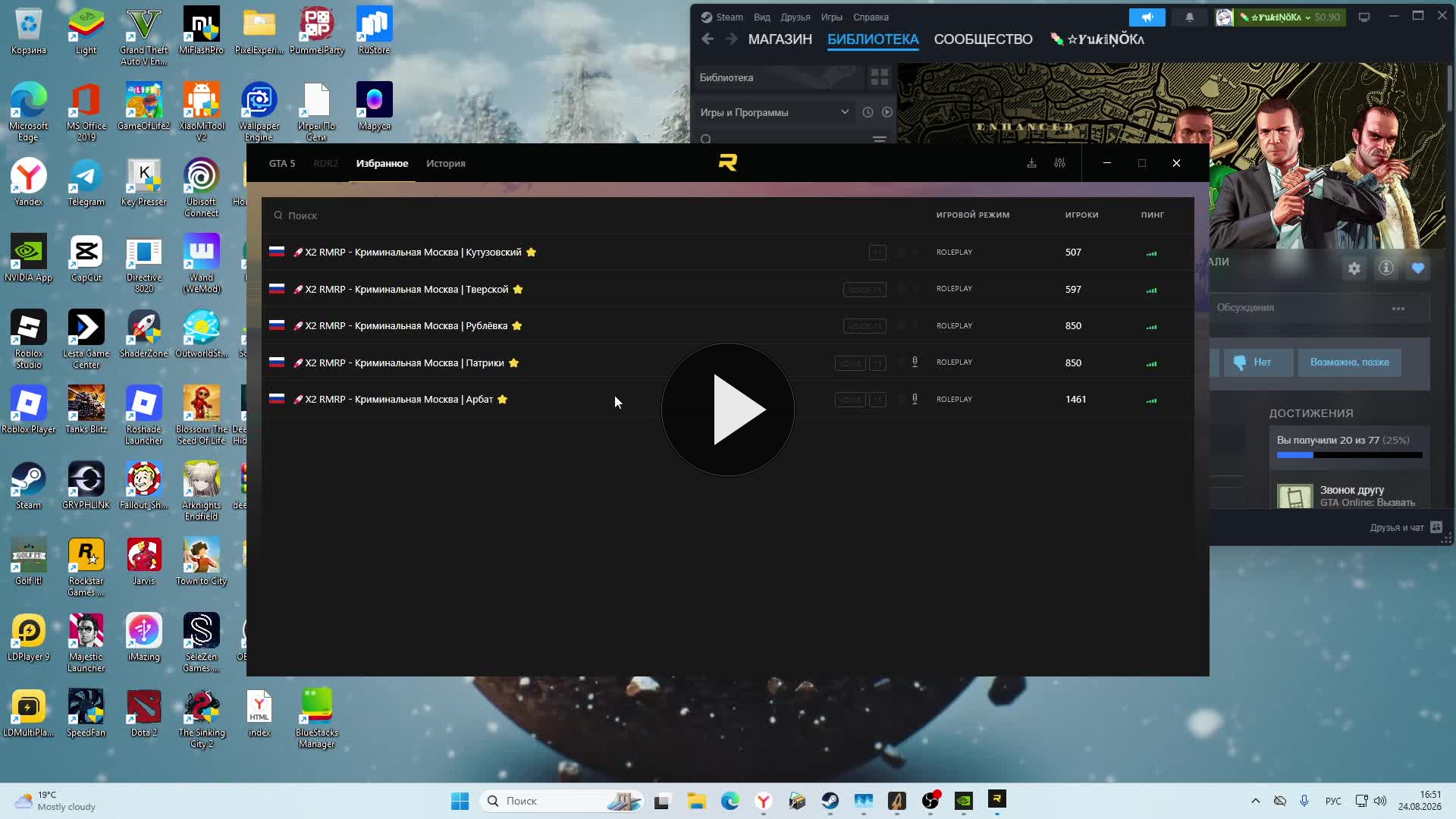Open Звонок другу achievement thumbnail
This screenshot has height=819, width=1456.
[1295, 497]
